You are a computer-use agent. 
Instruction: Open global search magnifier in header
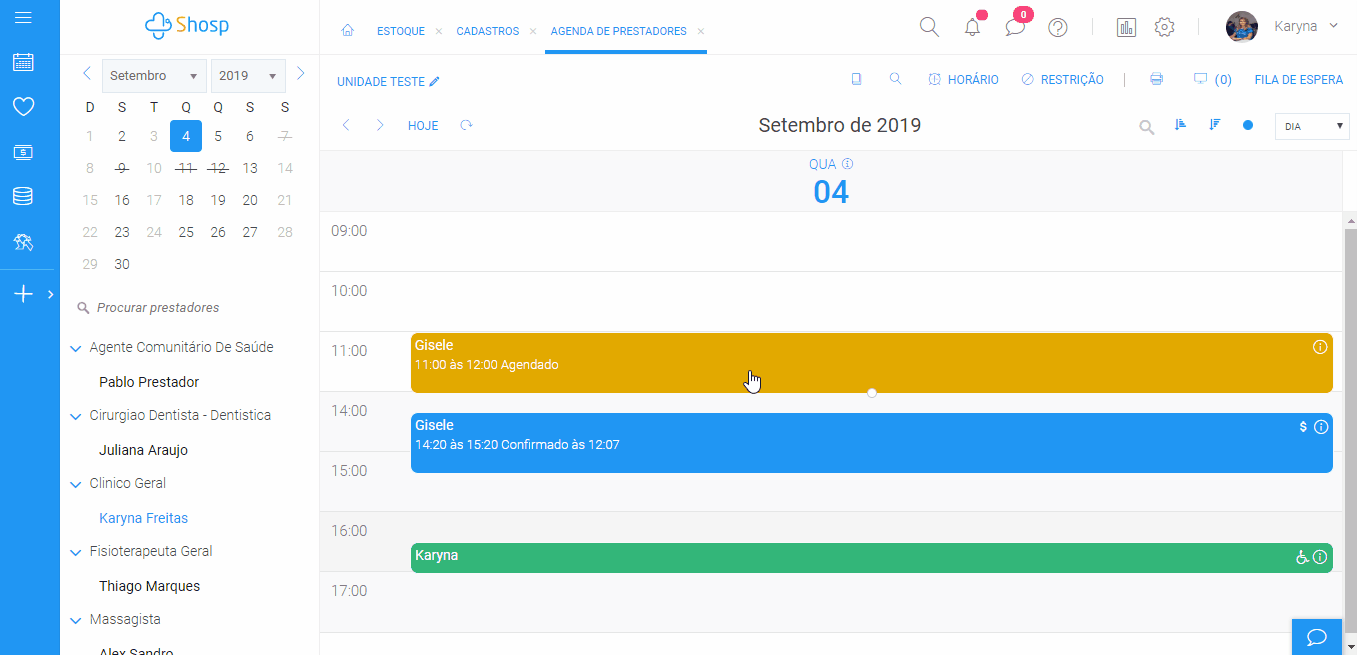[x=929, y=27]
